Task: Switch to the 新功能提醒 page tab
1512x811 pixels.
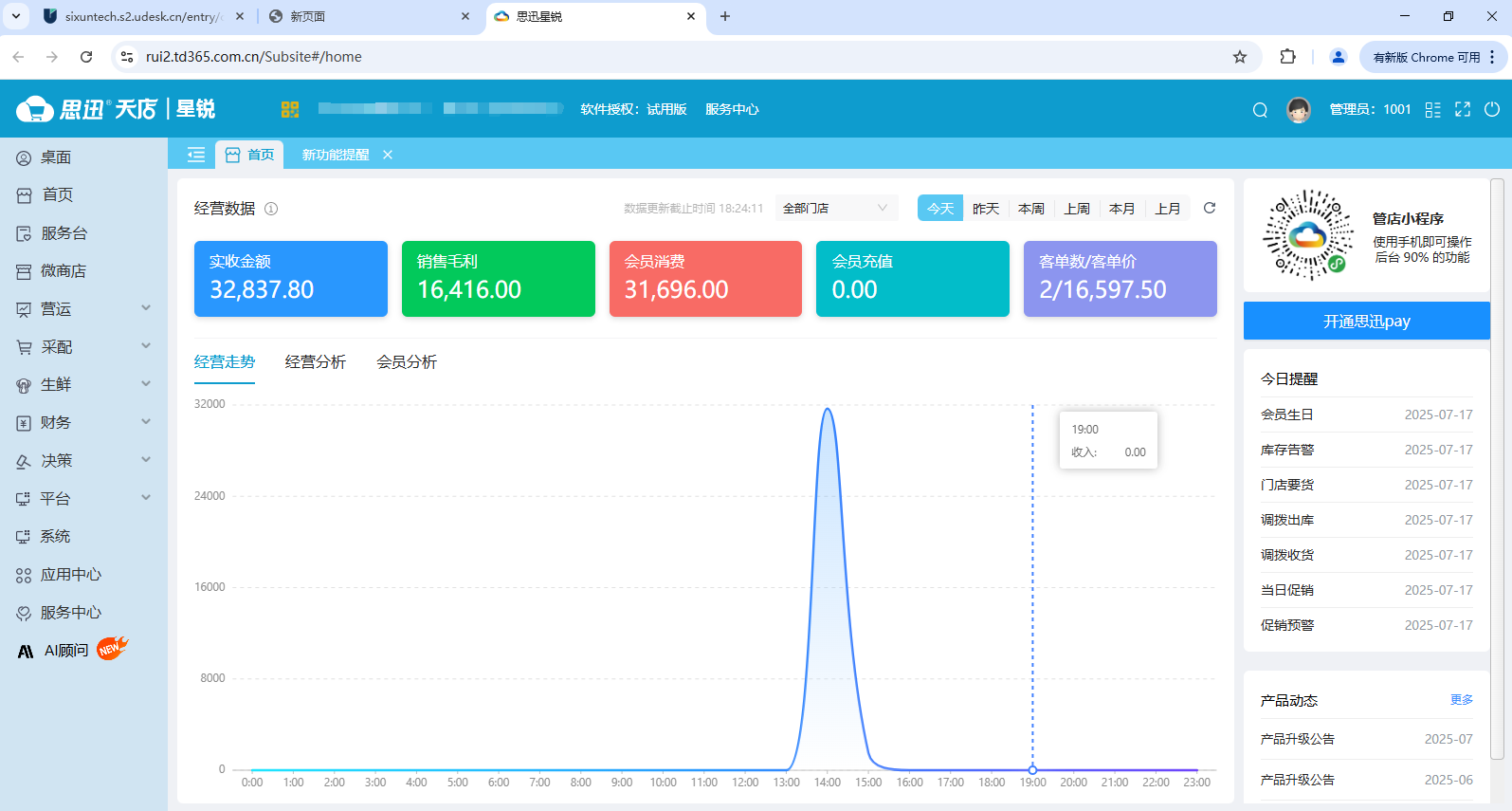Action: [x=336, y=155]
